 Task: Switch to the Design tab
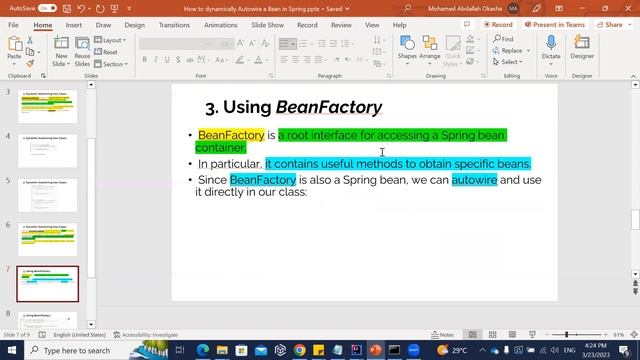point(134,25)
